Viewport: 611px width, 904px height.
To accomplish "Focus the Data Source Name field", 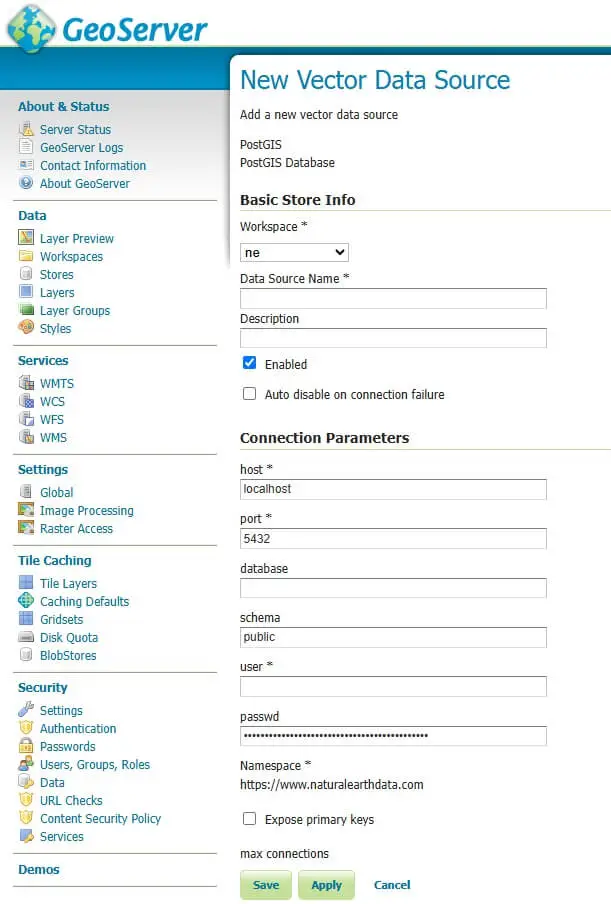I will [x=393, y=299].
